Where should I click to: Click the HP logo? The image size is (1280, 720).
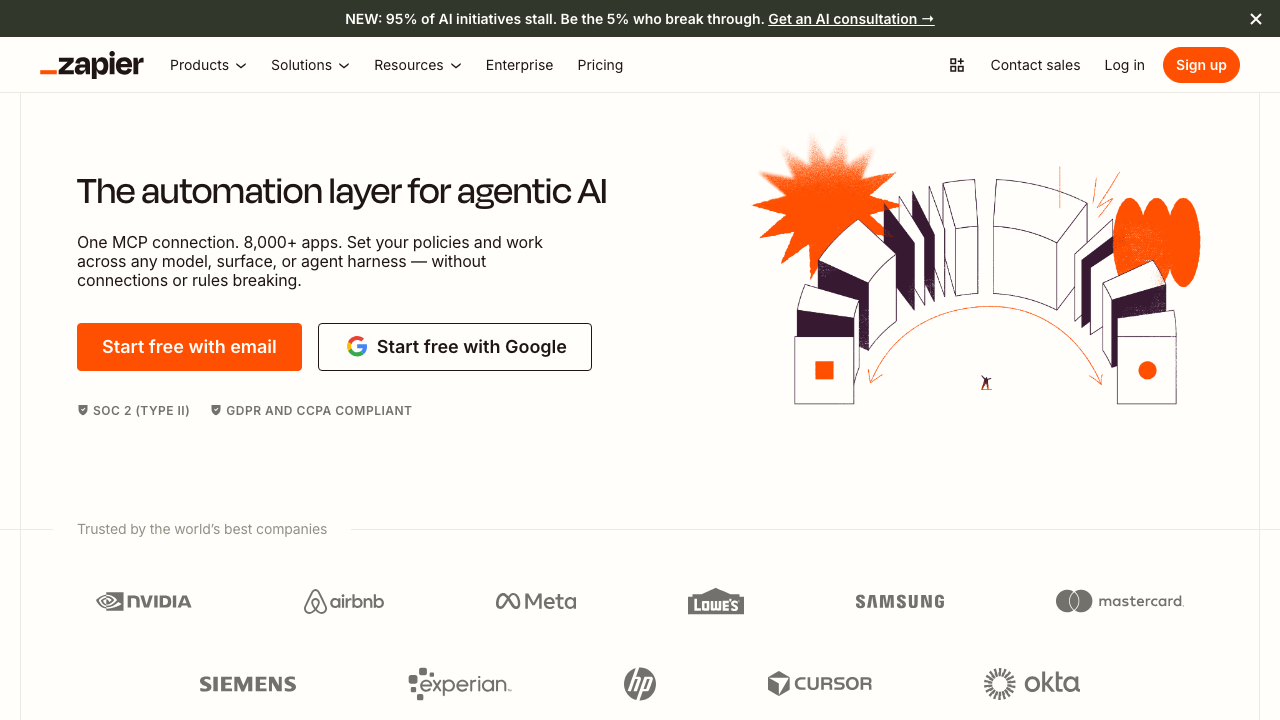(639, 684)
